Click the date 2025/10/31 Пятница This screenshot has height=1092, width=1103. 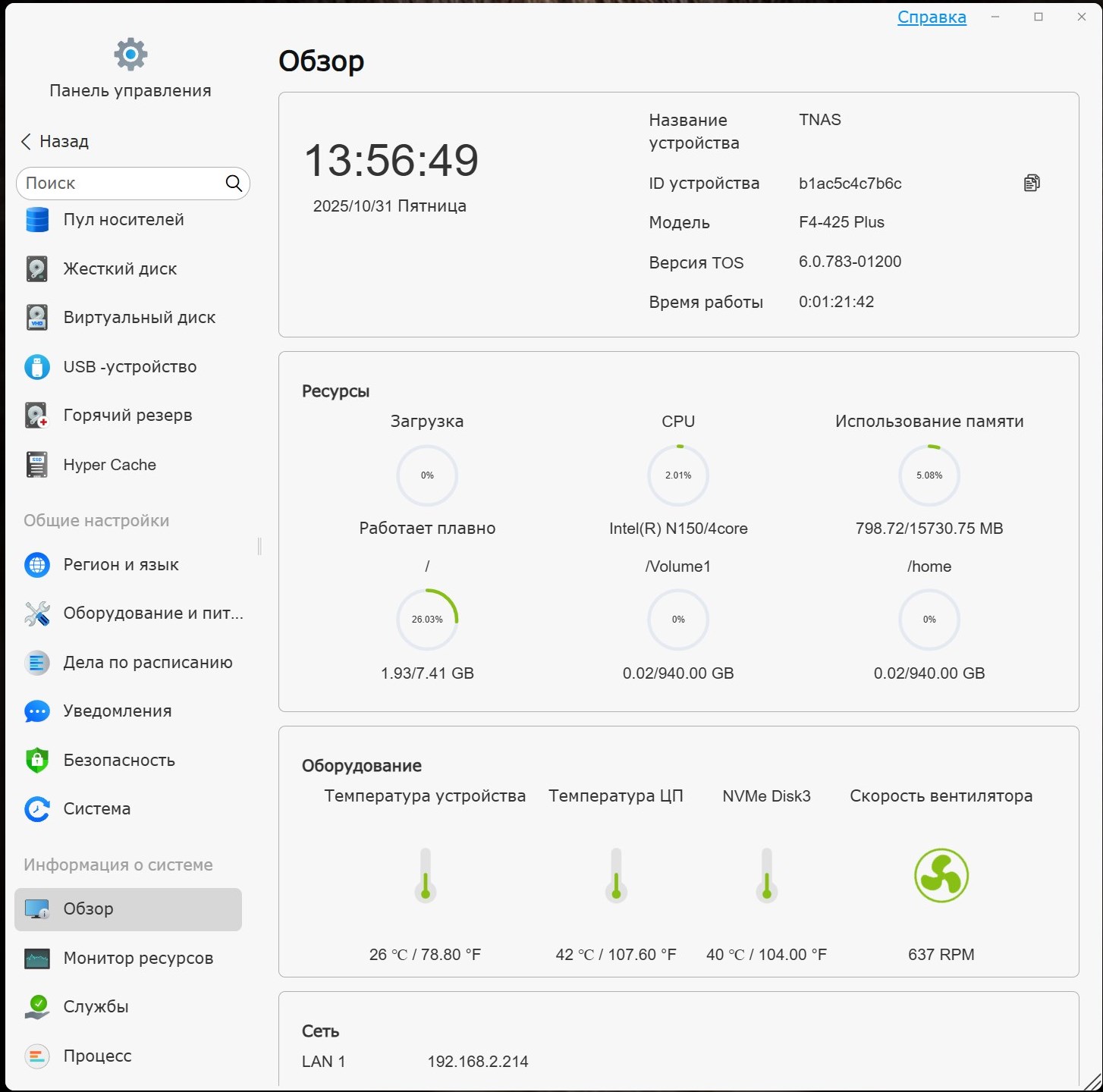coord(390,206)
